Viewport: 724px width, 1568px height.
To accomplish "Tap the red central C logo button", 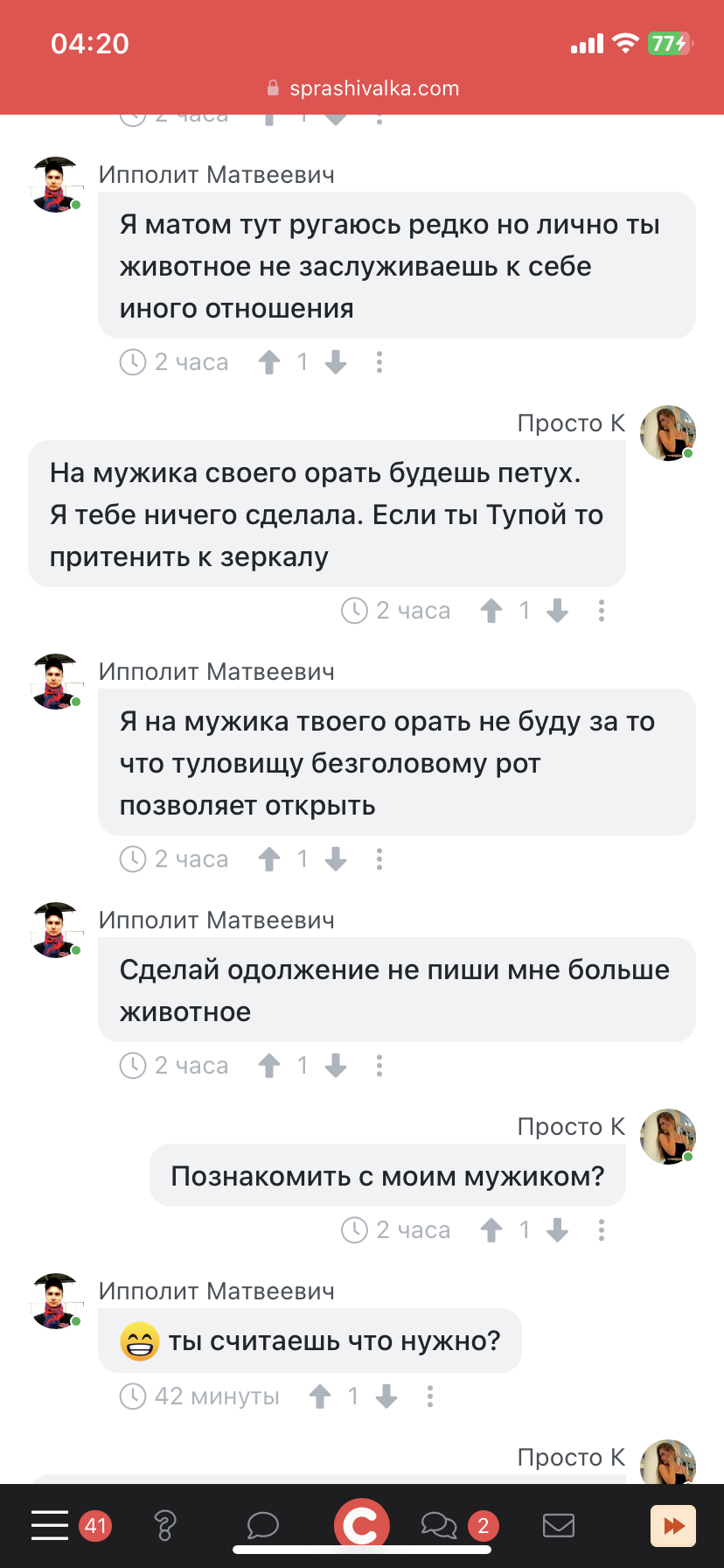I will click(x=361, y=1526).
